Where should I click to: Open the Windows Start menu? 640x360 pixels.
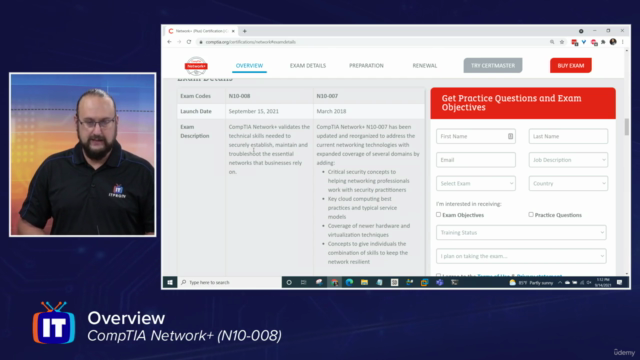(170, 282)
